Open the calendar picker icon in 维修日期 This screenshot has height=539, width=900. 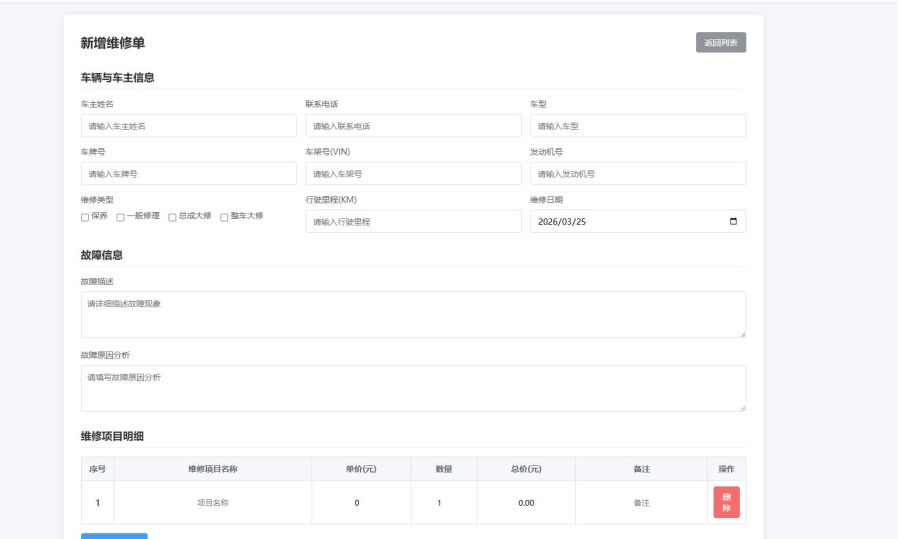pos(733,222)
